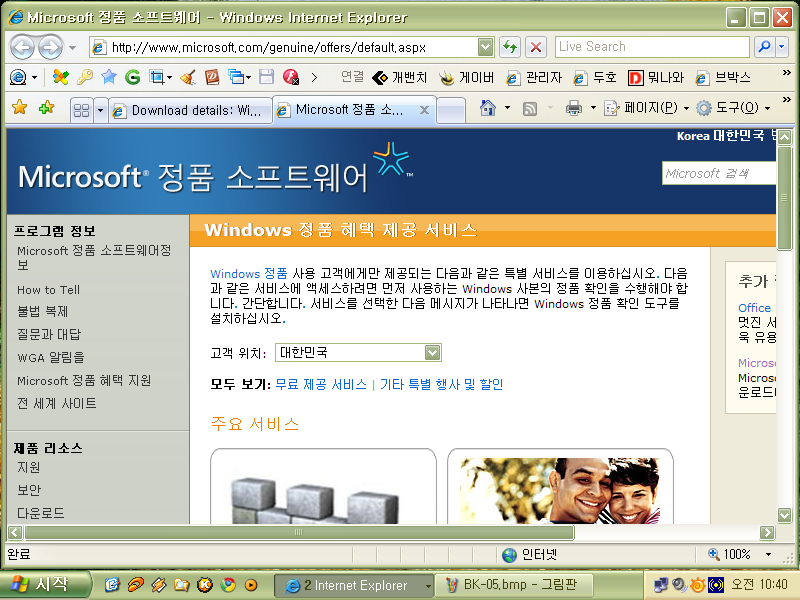Open the search provider options dropdown
This screenshot has height=600, width=800.
pyautogui.click(x=782, y=47)
